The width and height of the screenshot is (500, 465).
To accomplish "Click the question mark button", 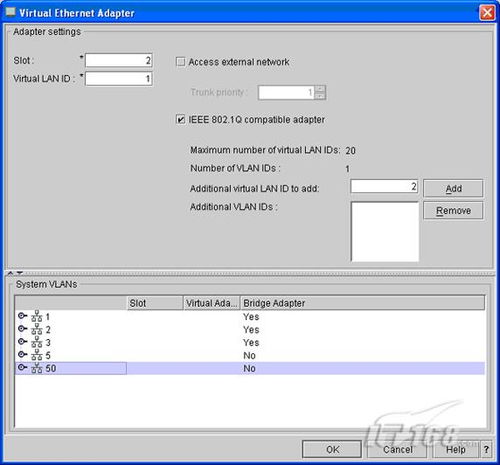I will [x=486, y=449].
